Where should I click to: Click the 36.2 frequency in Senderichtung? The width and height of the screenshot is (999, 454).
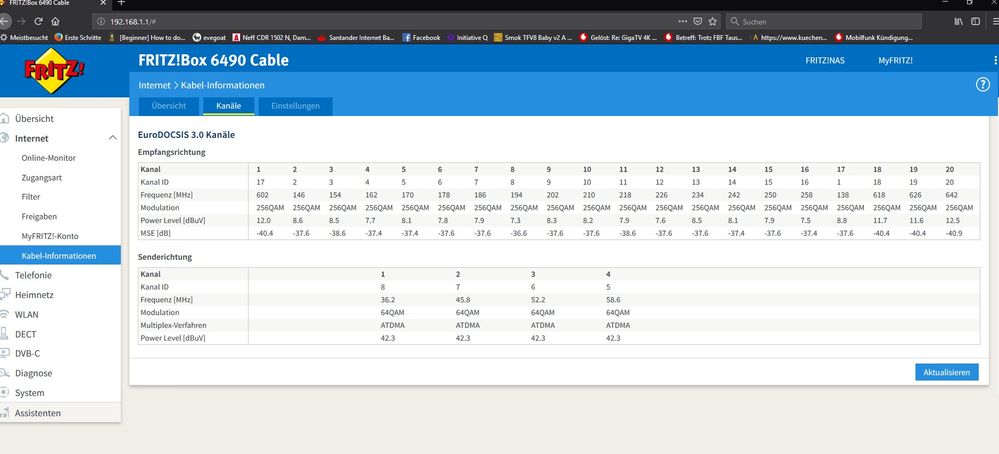tap(387, 299)
